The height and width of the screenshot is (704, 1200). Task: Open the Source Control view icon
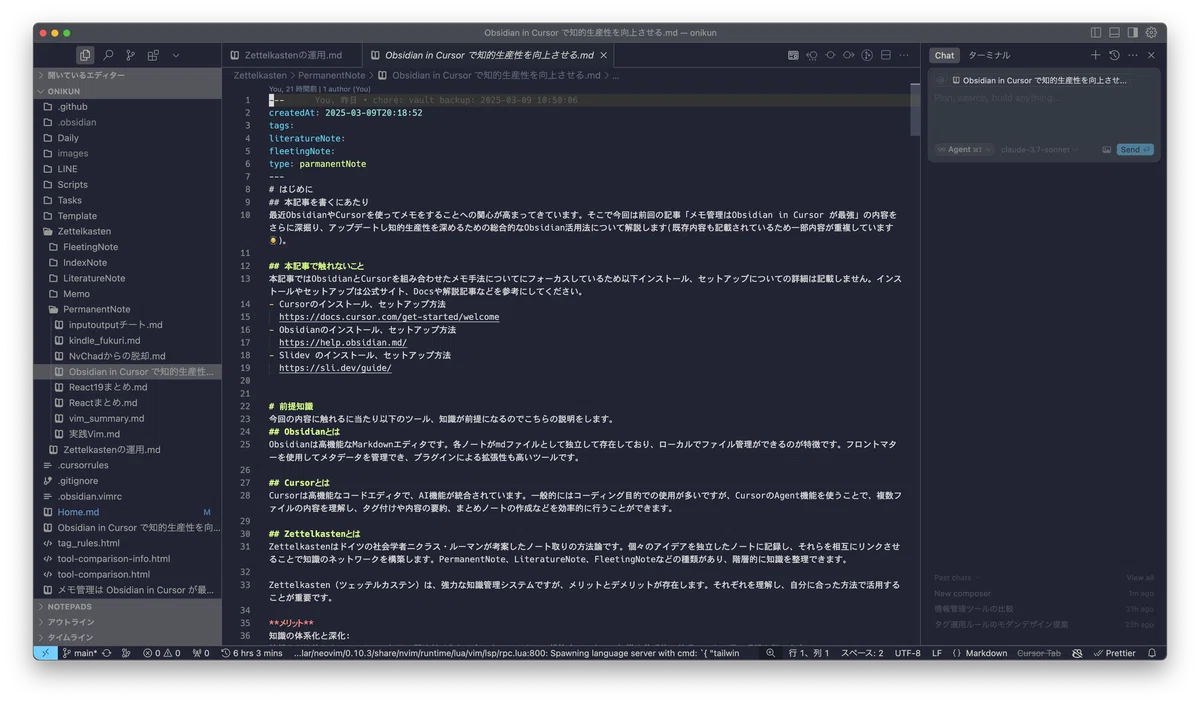click(x=130, y=55)
